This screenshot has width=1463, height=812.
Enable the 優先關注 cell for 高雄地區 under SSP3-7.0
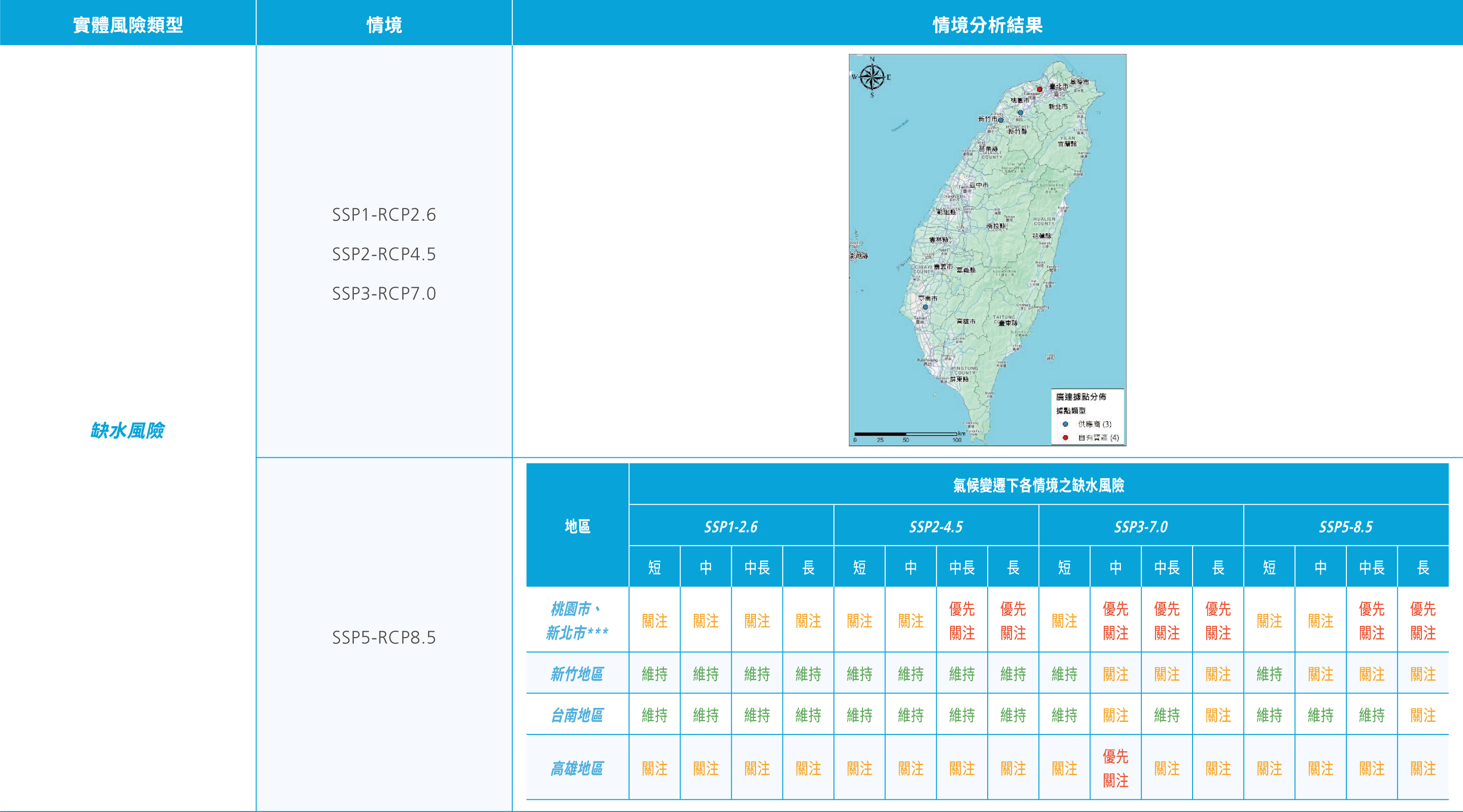click(x=1115, y=770)
